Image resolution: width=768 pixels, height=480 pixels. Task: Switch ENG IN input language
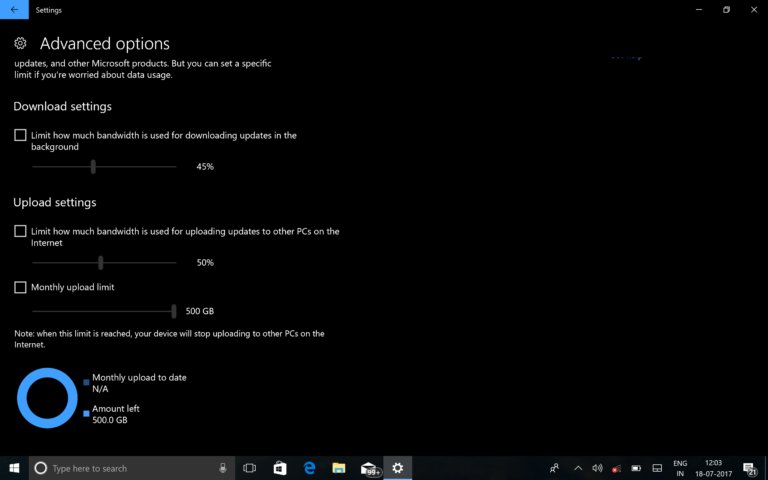coord(680,468)
